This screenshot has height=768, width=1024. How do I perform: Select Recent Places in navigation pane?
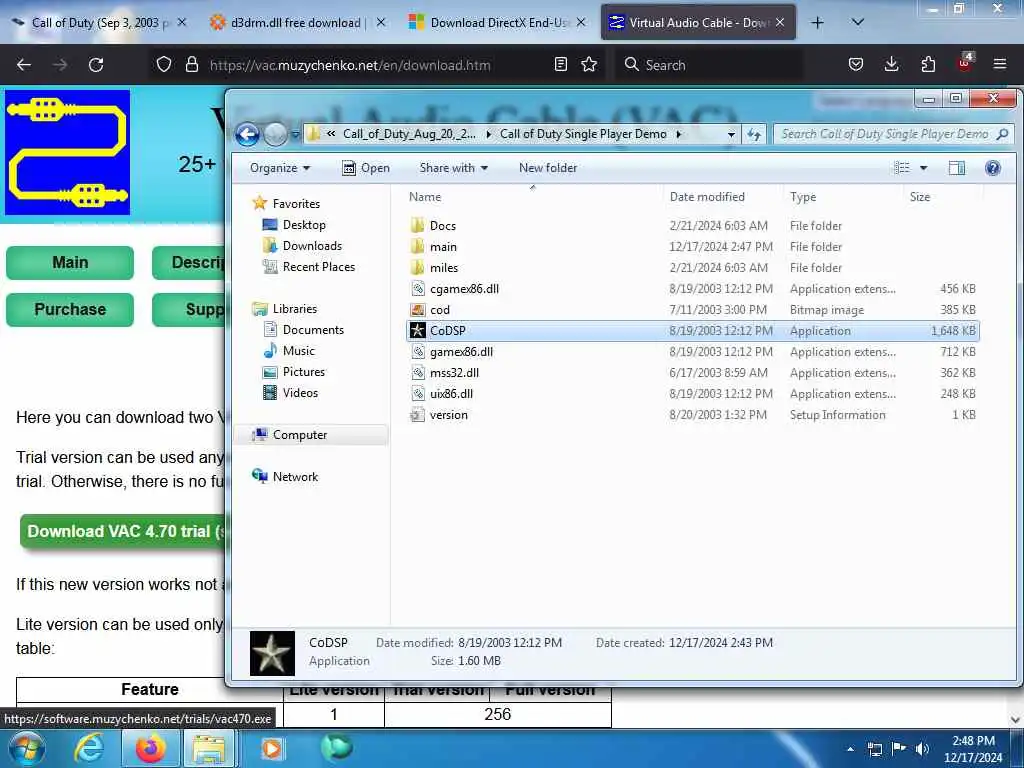click(x=318, y=266)
